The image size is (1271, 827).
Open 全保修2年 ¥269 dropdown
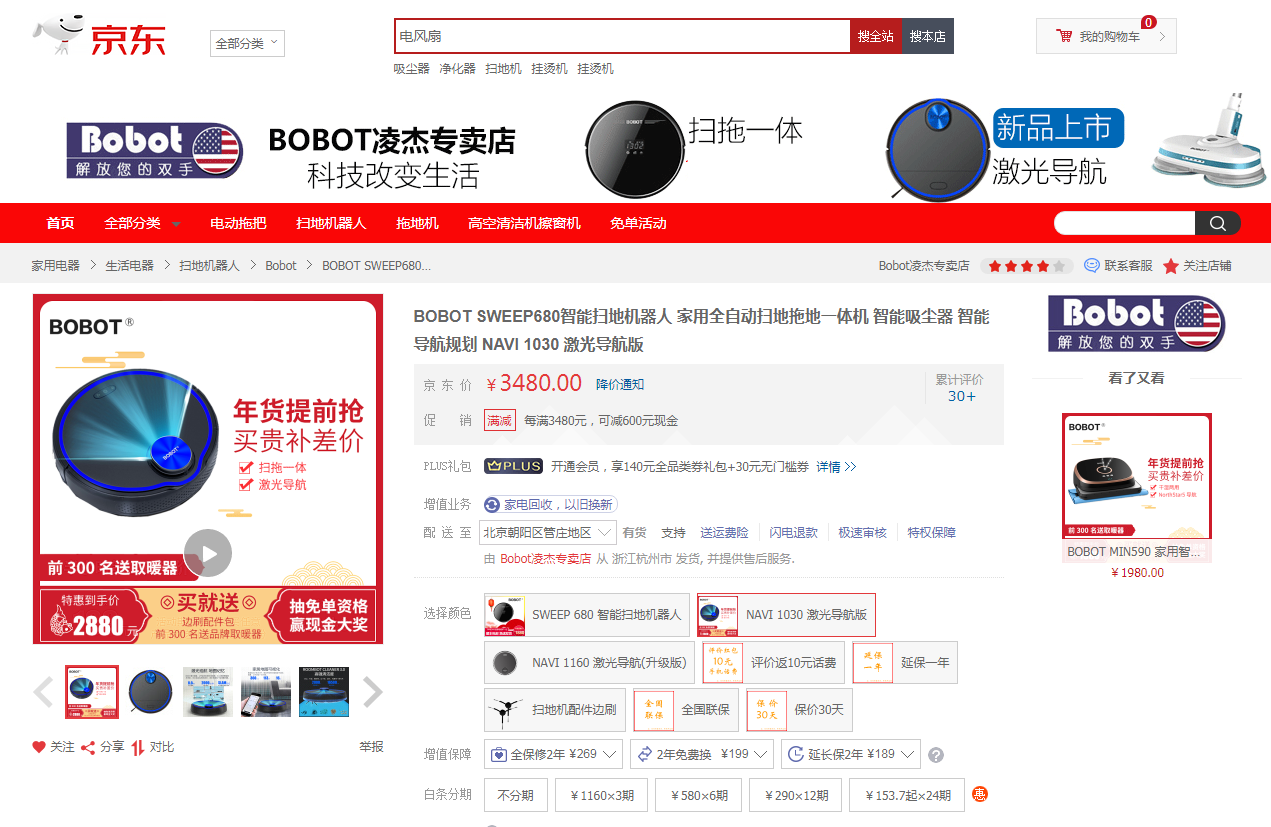[553, 754]
